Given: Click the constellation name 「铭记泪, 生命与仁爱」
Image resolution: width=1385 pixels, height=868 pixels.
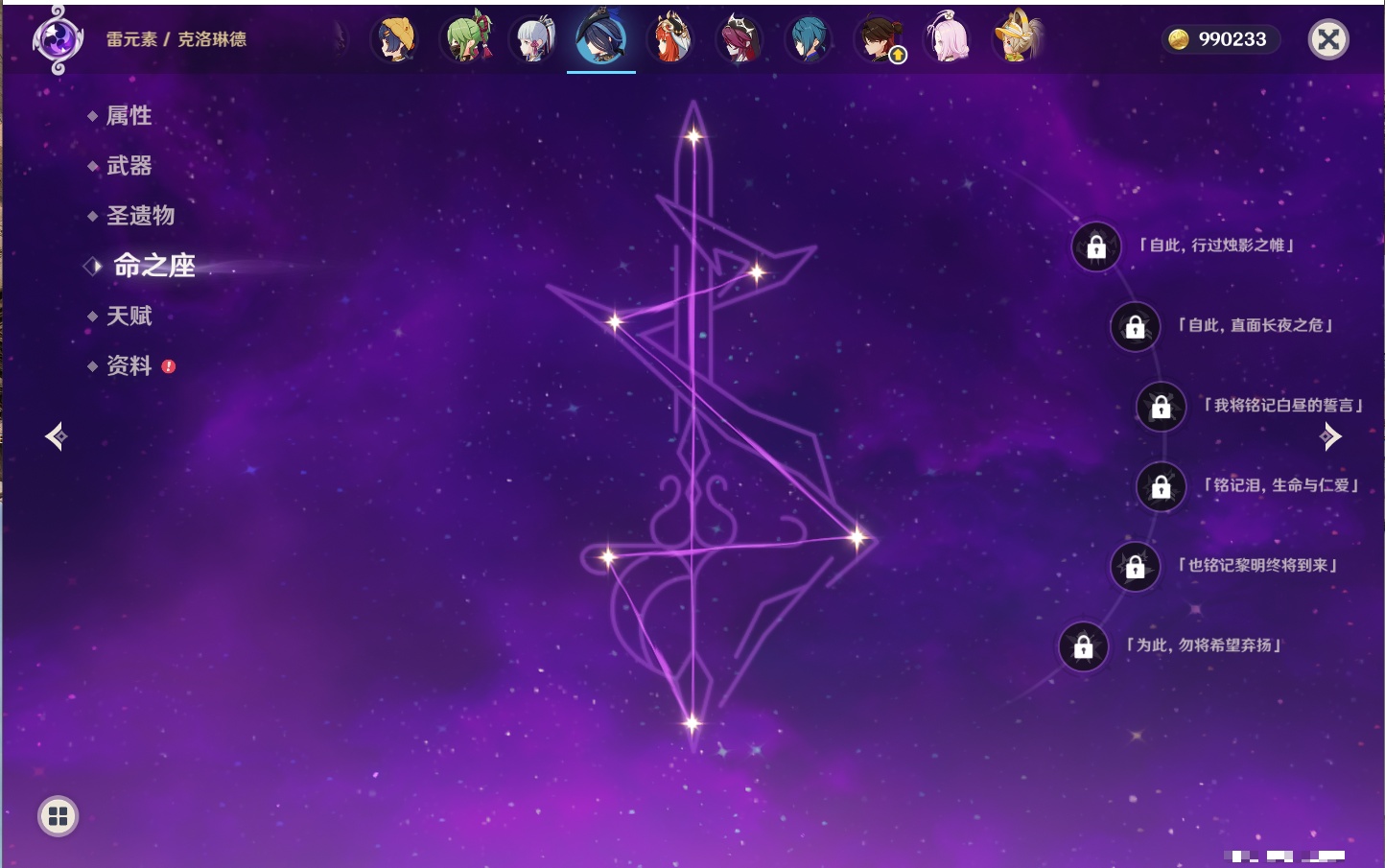Looking at the screenshot, I should tap(1280, 485).
